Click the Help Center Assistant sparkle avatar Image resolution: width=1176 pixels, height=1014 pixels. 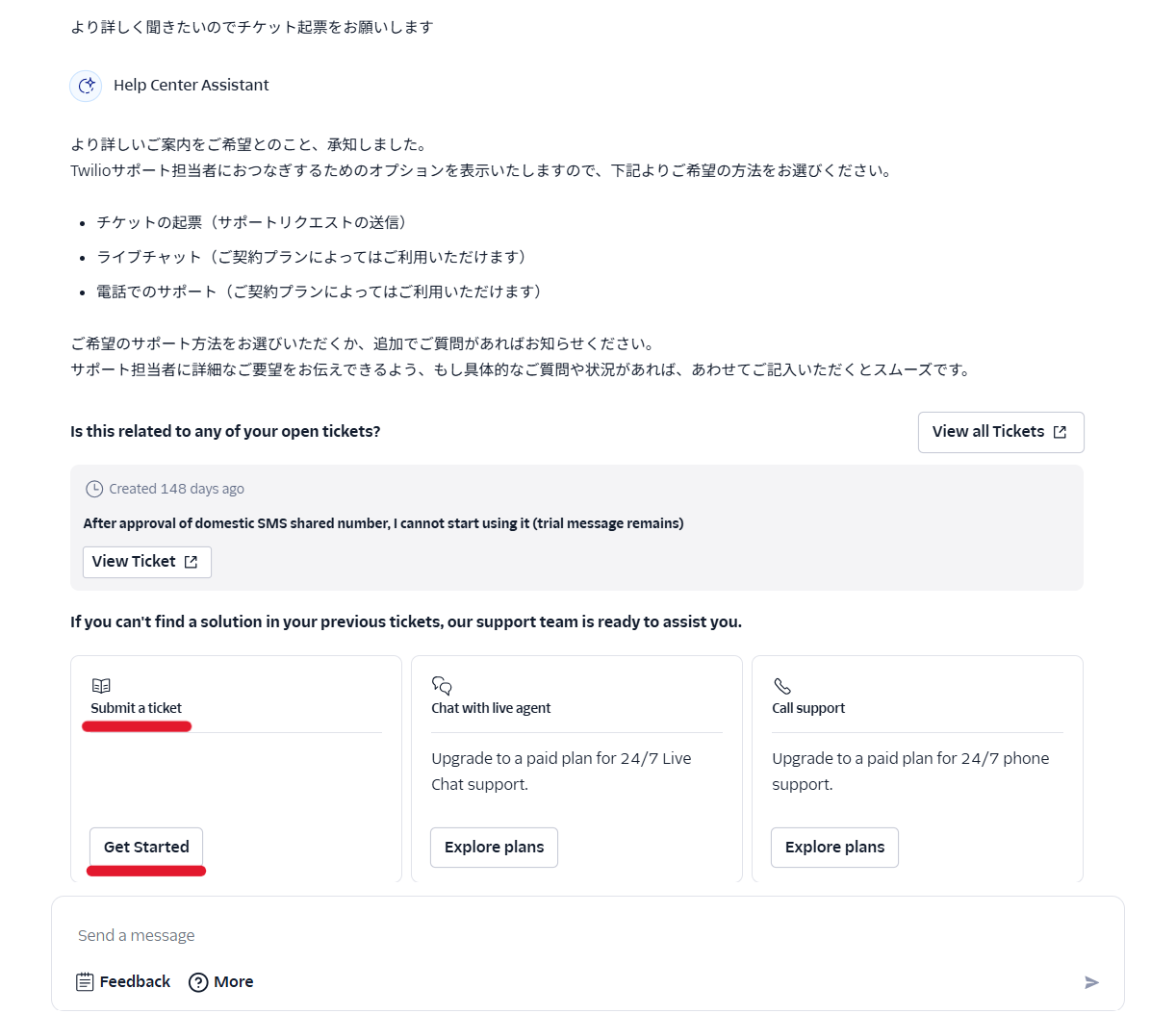coord(87,86)
